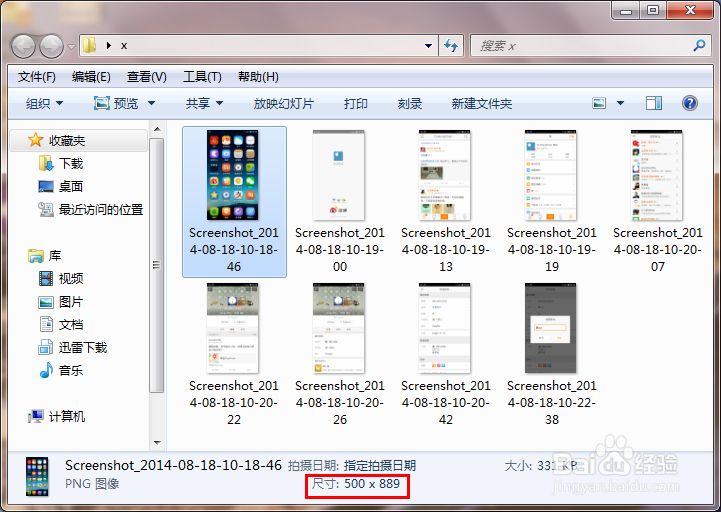
Task: Expand the 预览 dropdown arrow
Action: (x=151, y=104)
